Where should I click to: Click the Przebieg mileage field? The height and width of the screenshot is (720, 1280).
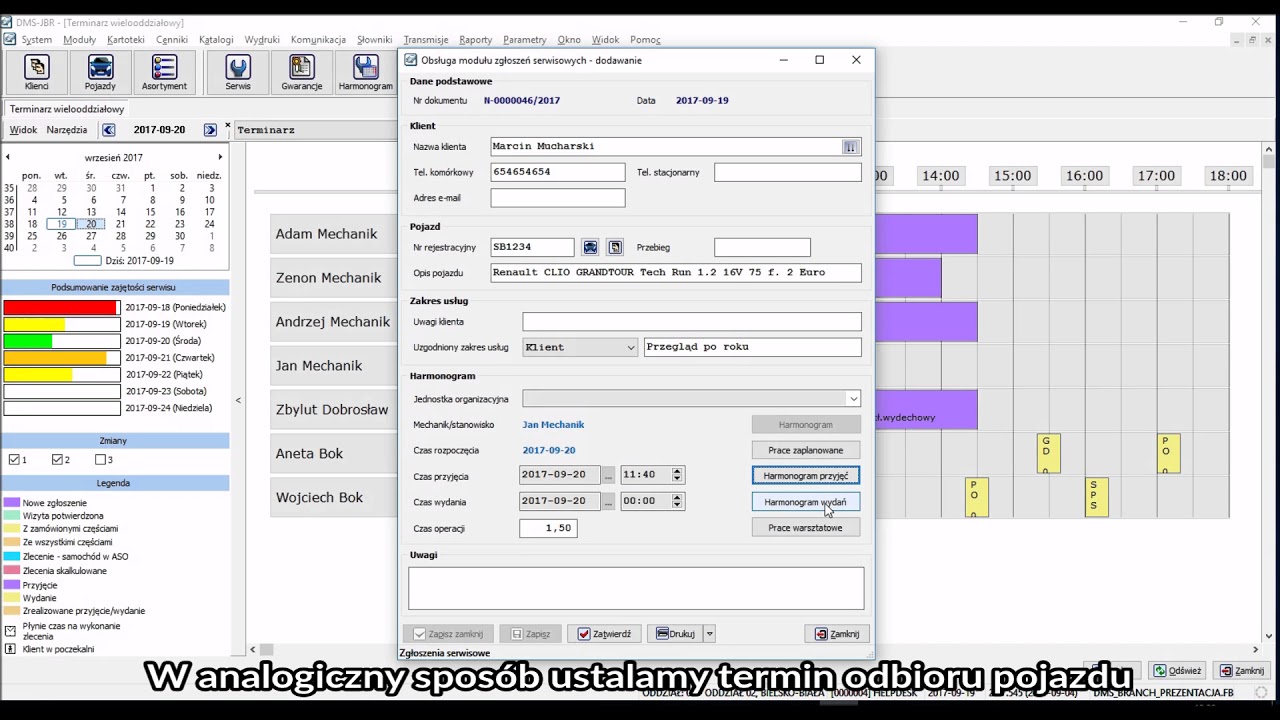(762, 247)
